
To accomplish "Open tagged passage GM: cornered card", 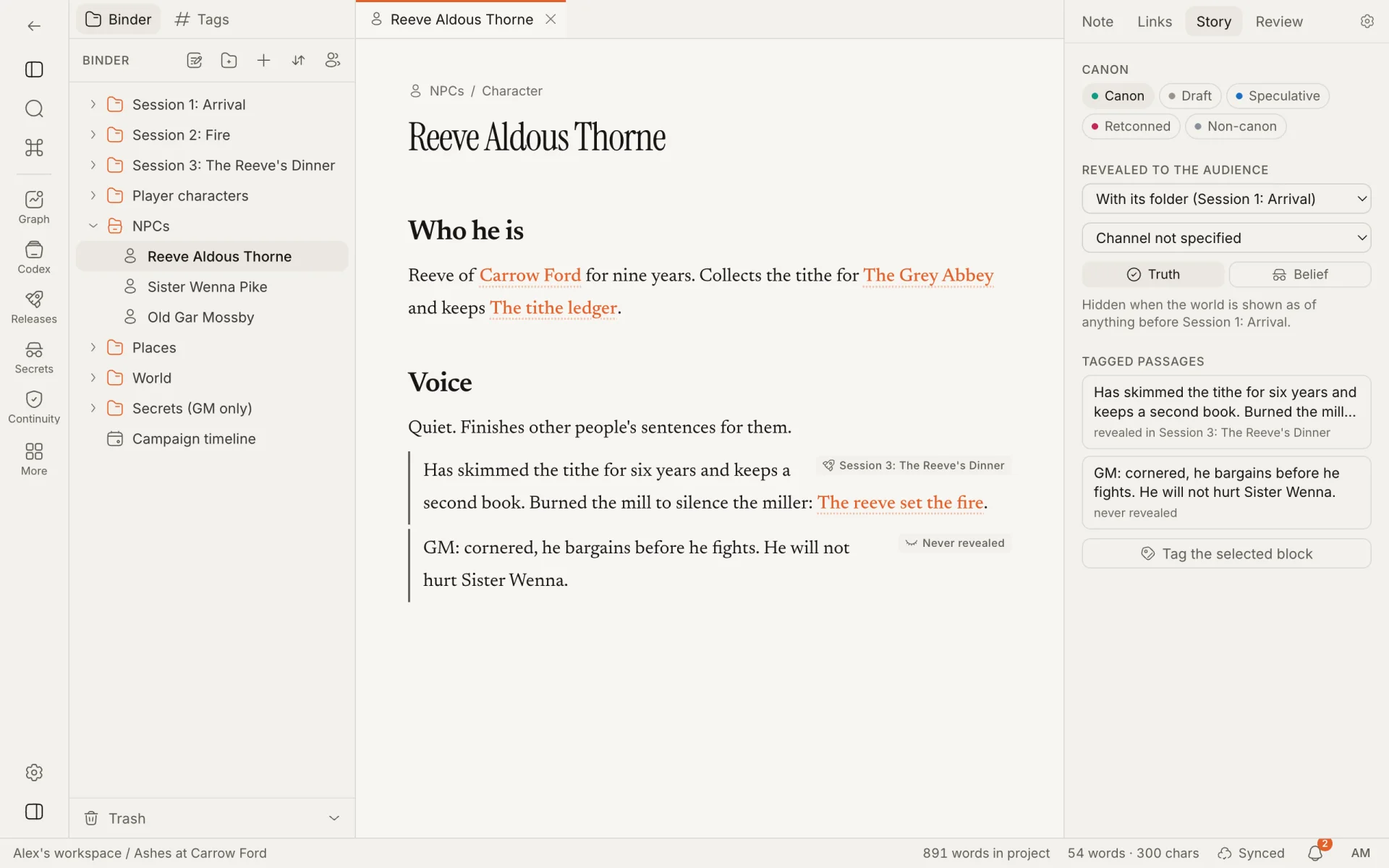I will point(1226,493).
